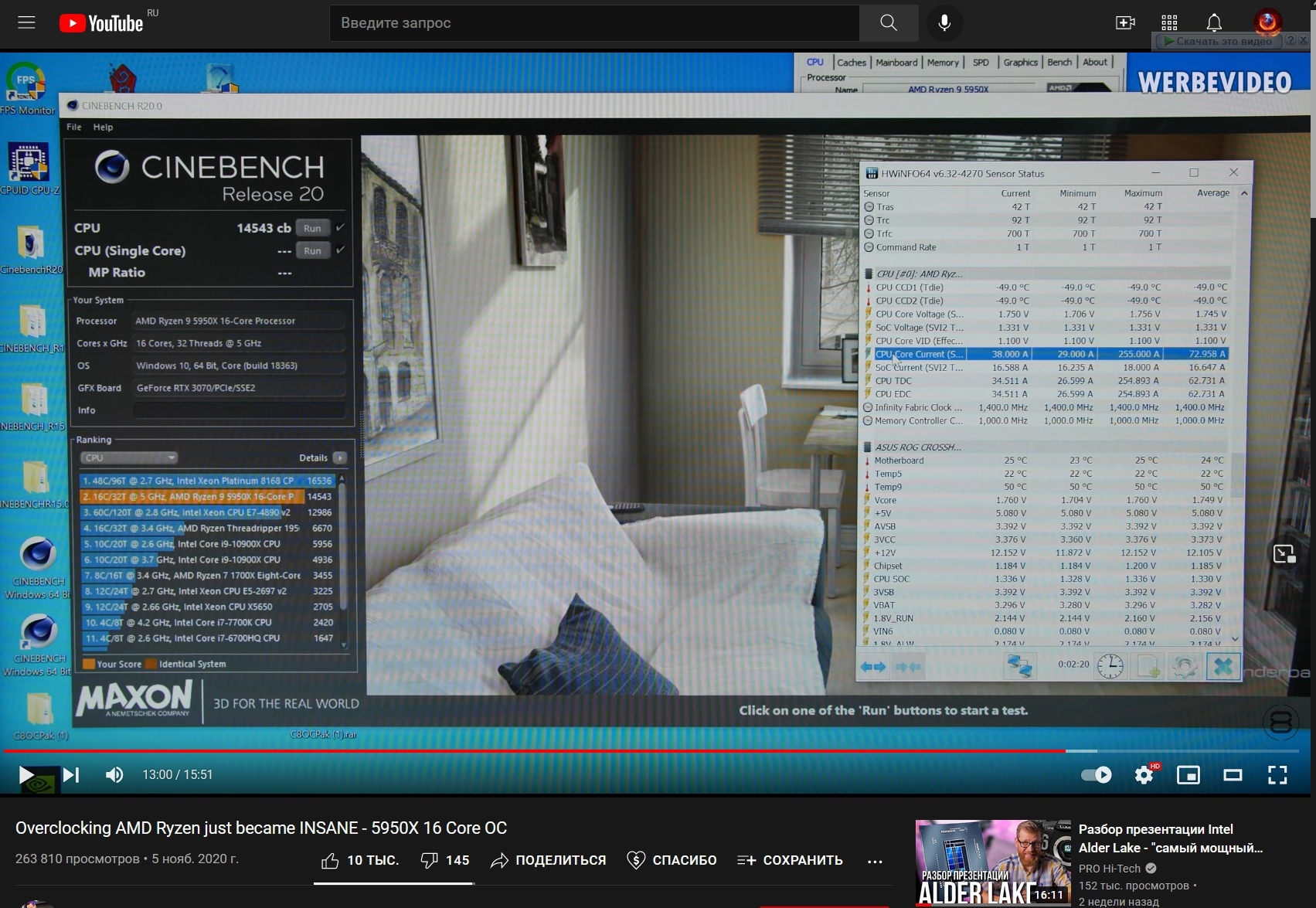Switch to CPU-Z Memory tab

click(943, 63)
